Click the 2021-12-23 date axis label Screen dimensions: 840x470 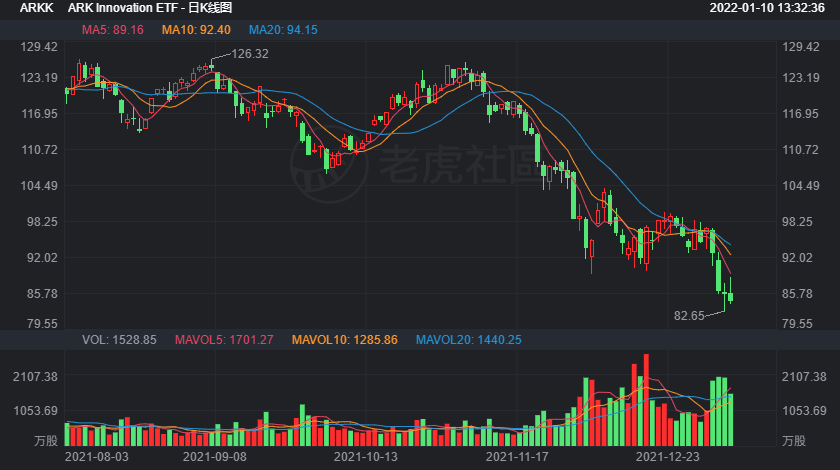pos(668,457)
